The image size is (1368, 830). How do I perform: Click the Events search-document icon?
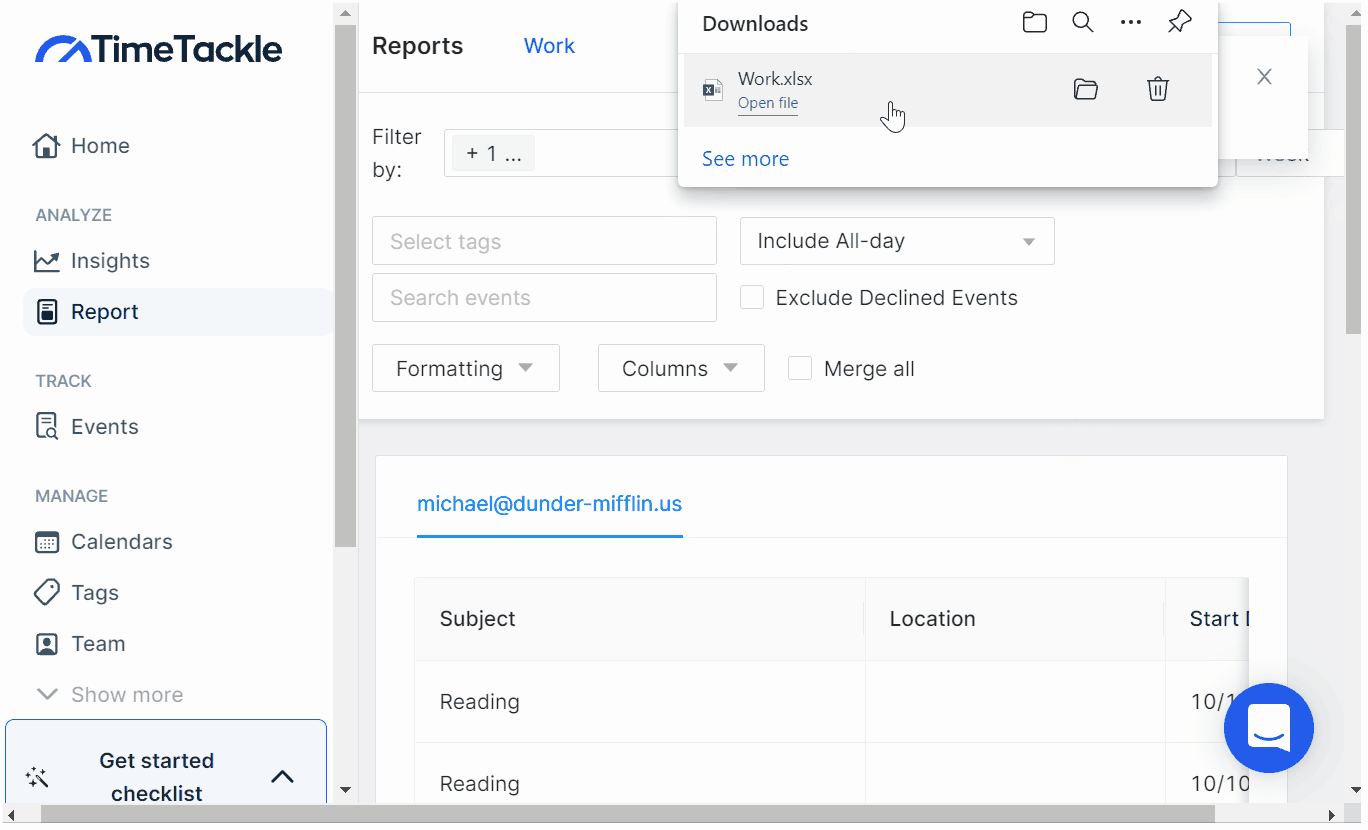46,427
